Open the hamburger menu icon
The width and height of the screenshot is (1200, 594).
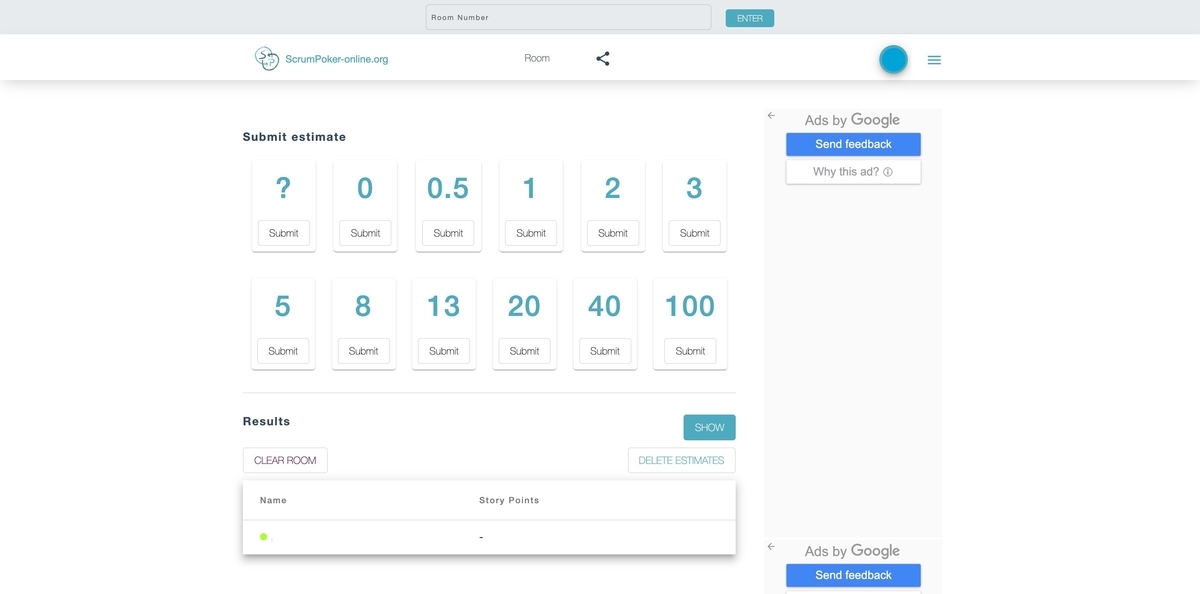click(x=934, y=60)
